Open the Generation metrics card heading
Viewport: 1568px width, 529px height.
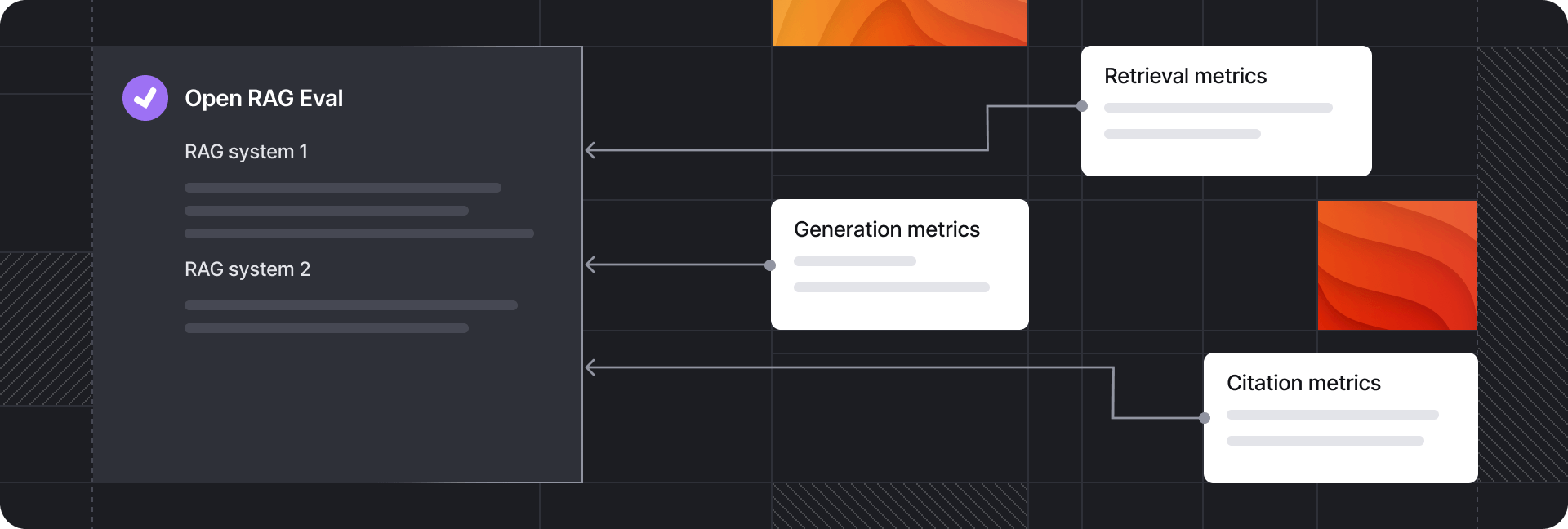[886, 229]
